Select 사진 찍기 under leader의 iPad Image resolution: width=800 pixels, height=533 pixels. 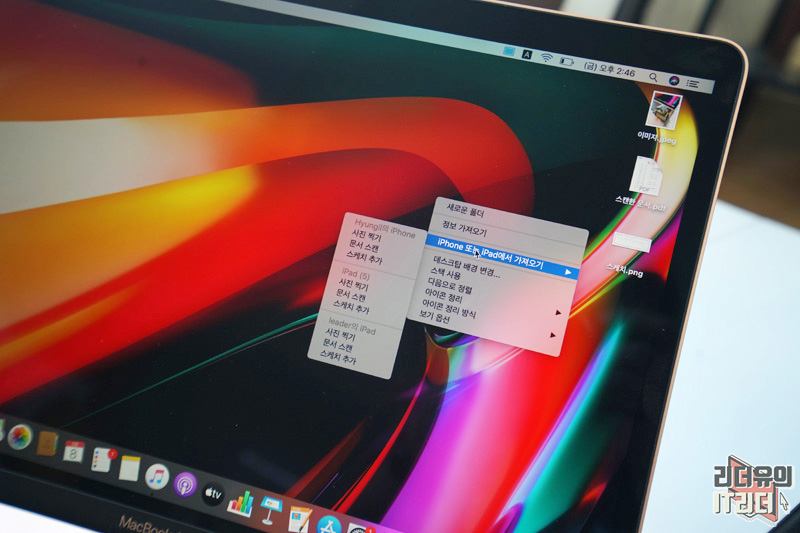click(x=340, y=336)
